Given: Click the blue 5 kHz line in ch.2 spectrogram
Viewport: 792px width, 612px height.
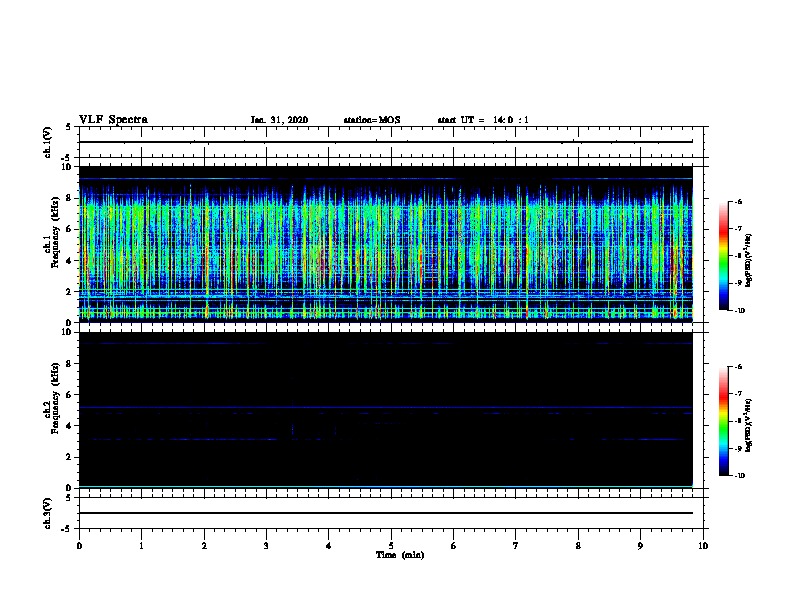Looking at the screenshot, I should coord(385,407).
